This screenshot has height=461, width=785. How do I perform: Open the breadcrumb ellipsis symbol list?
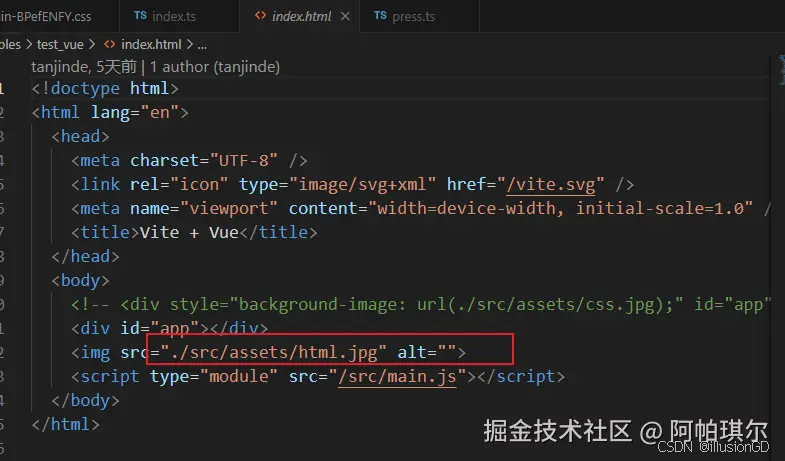click(202, 45)
